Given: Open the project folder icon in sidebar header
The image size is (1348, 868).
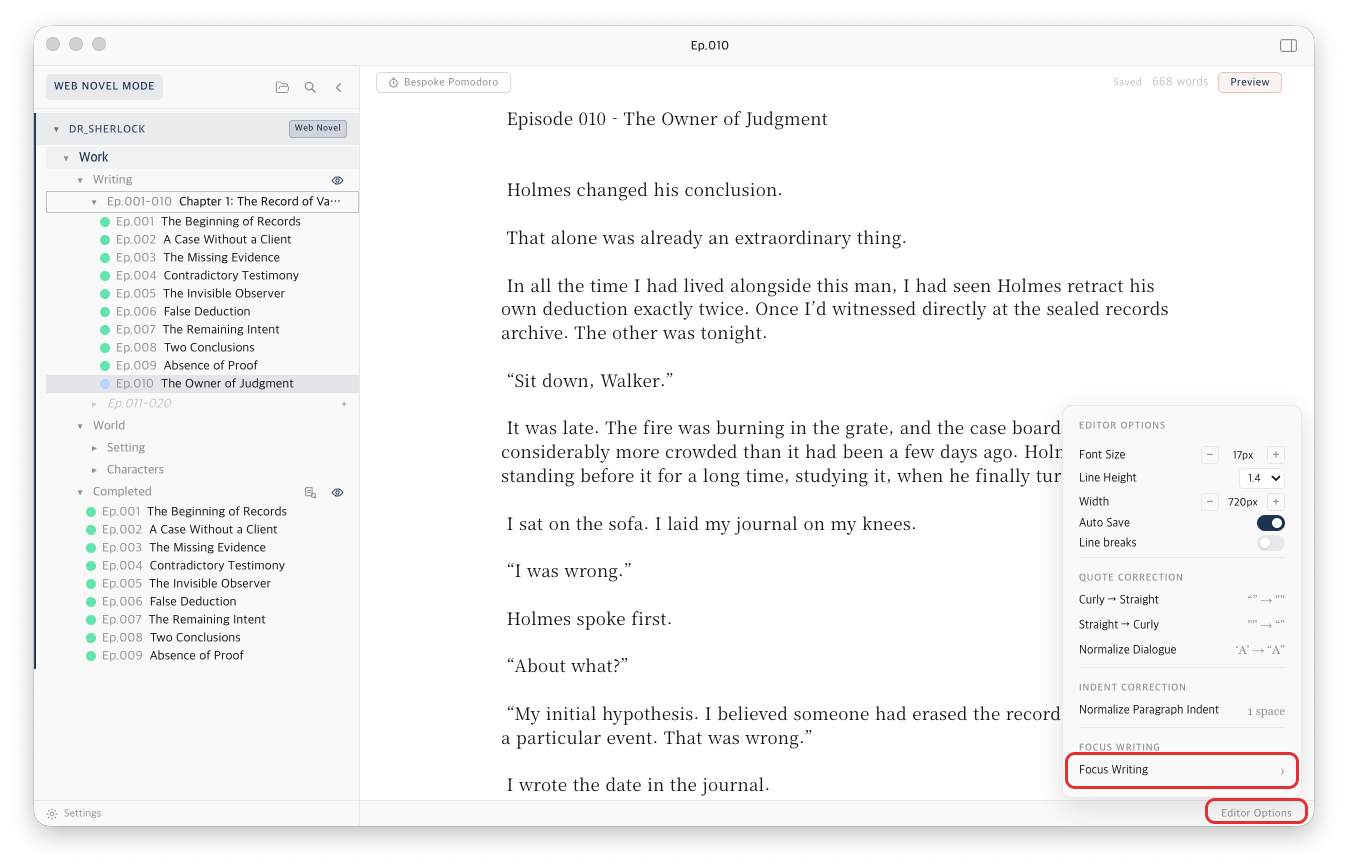Looking at the screenshot, I should [282, 87].
